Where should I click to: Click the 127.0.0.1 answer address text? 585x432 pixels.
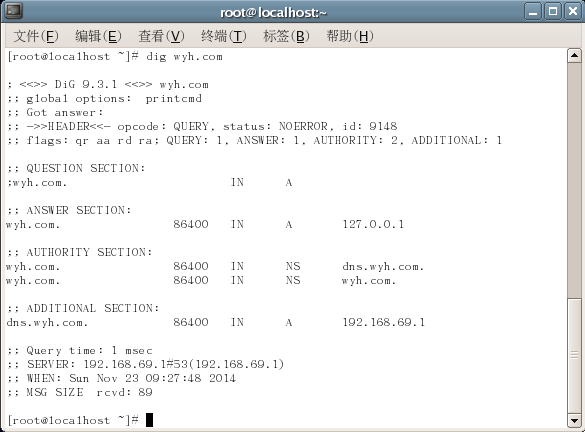(x=373, y=224)
